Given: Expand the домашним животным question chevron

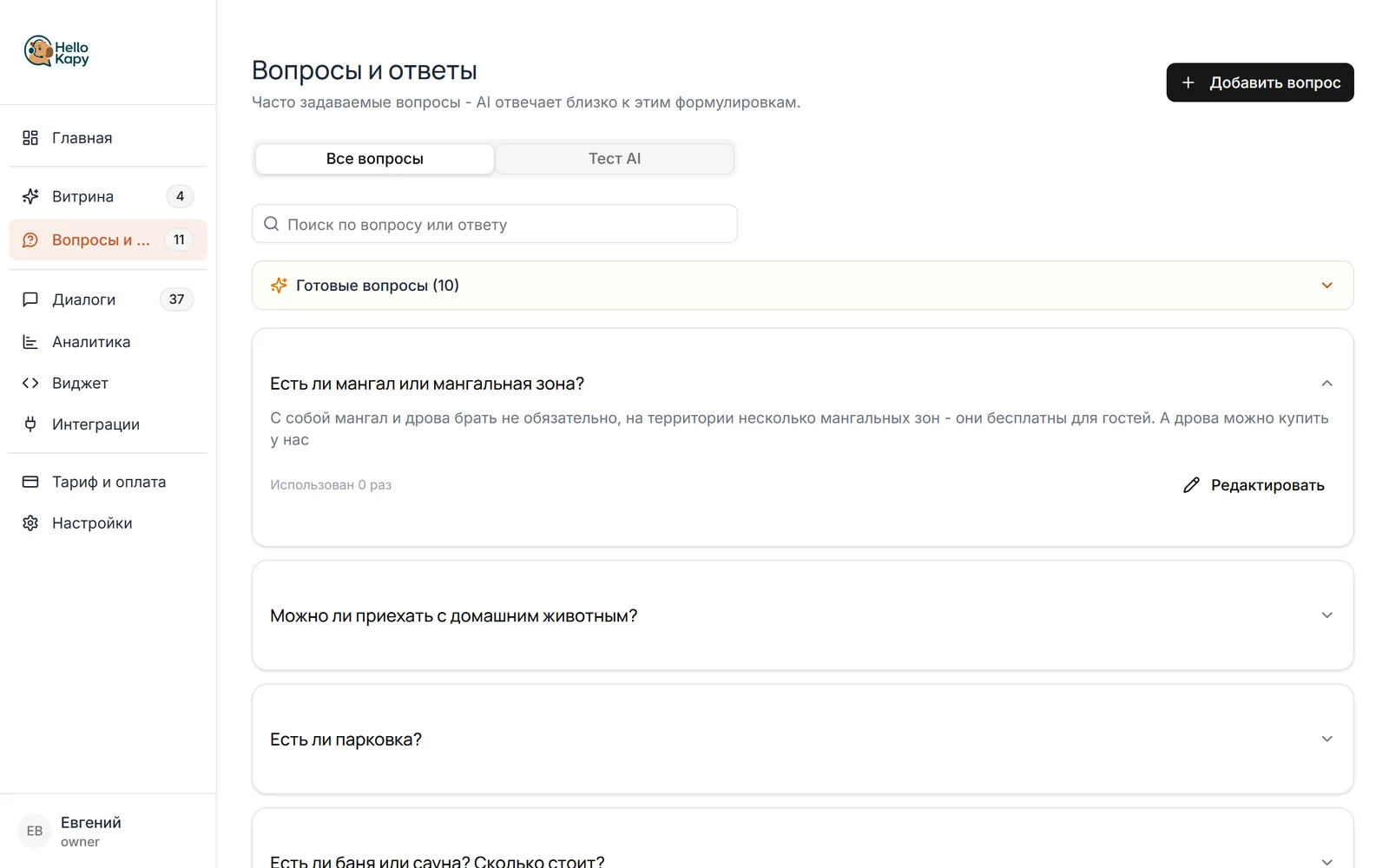Looking at the screenshot, I should pos(1326,615).
